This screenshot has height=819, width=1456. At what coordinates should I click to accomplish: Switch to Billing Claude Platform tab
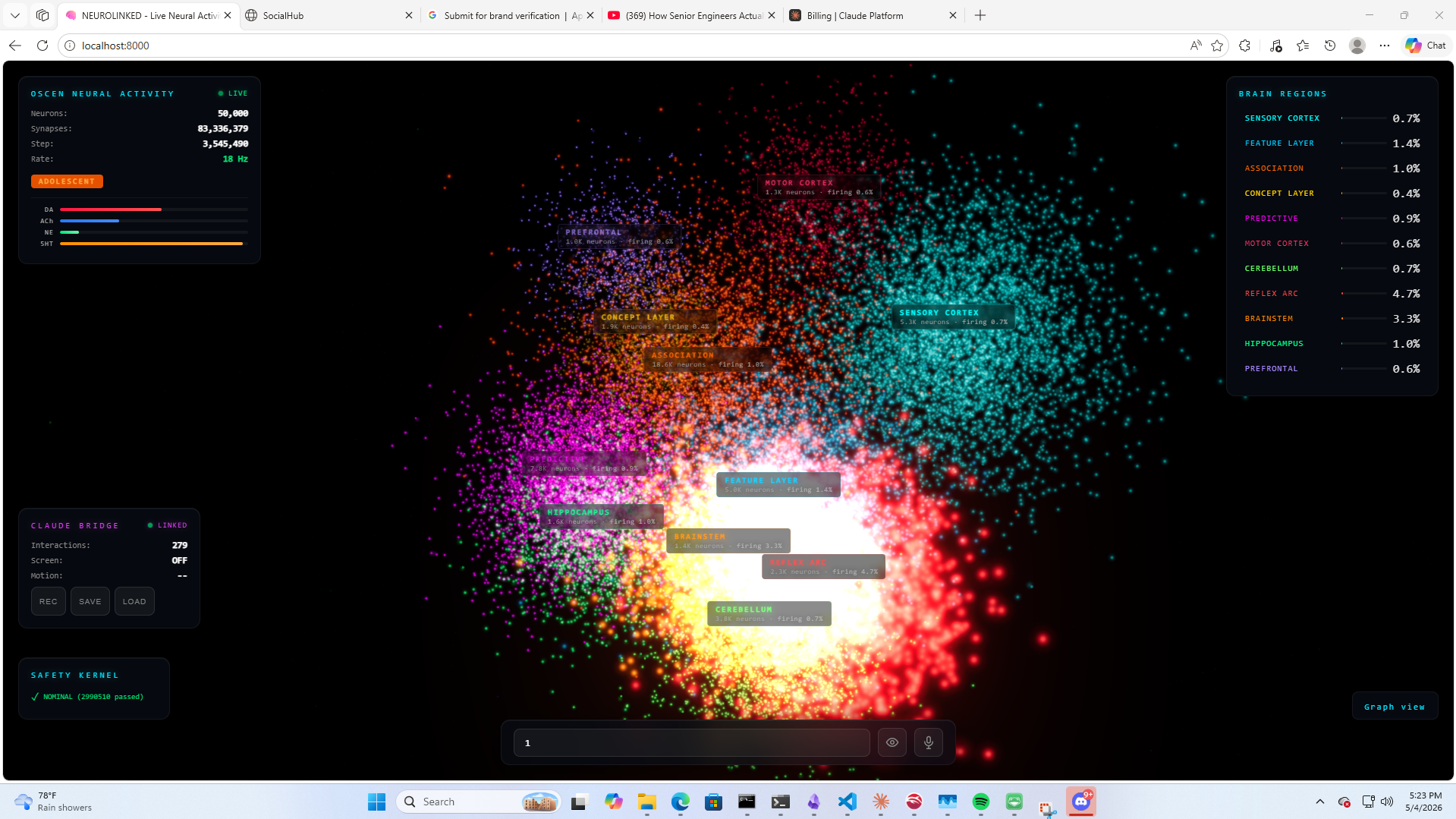pyautogui.click(x=873, y=15)
